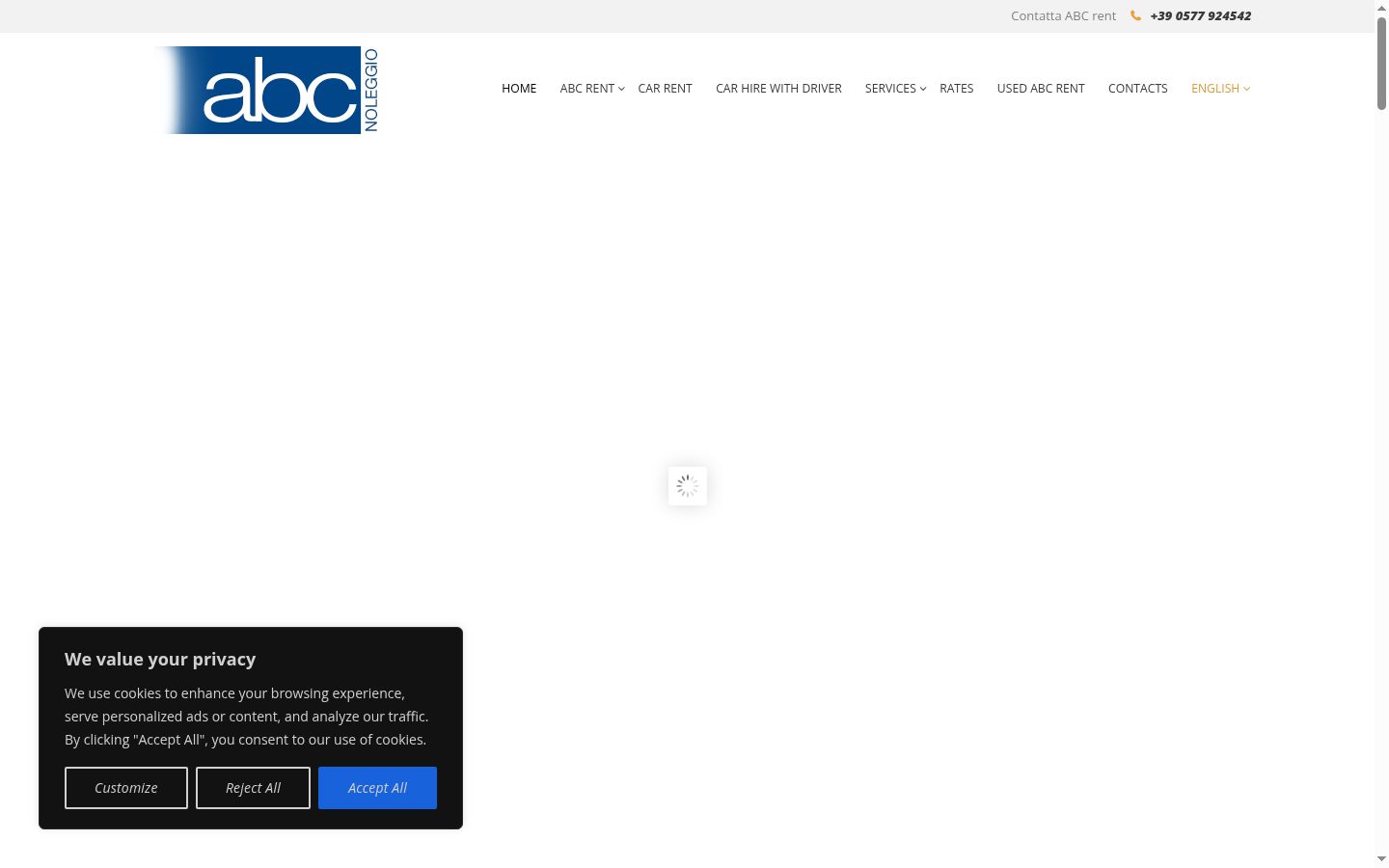
Task: Expand the ABC RENT dropdown chevron
Action: coord(621,89)
